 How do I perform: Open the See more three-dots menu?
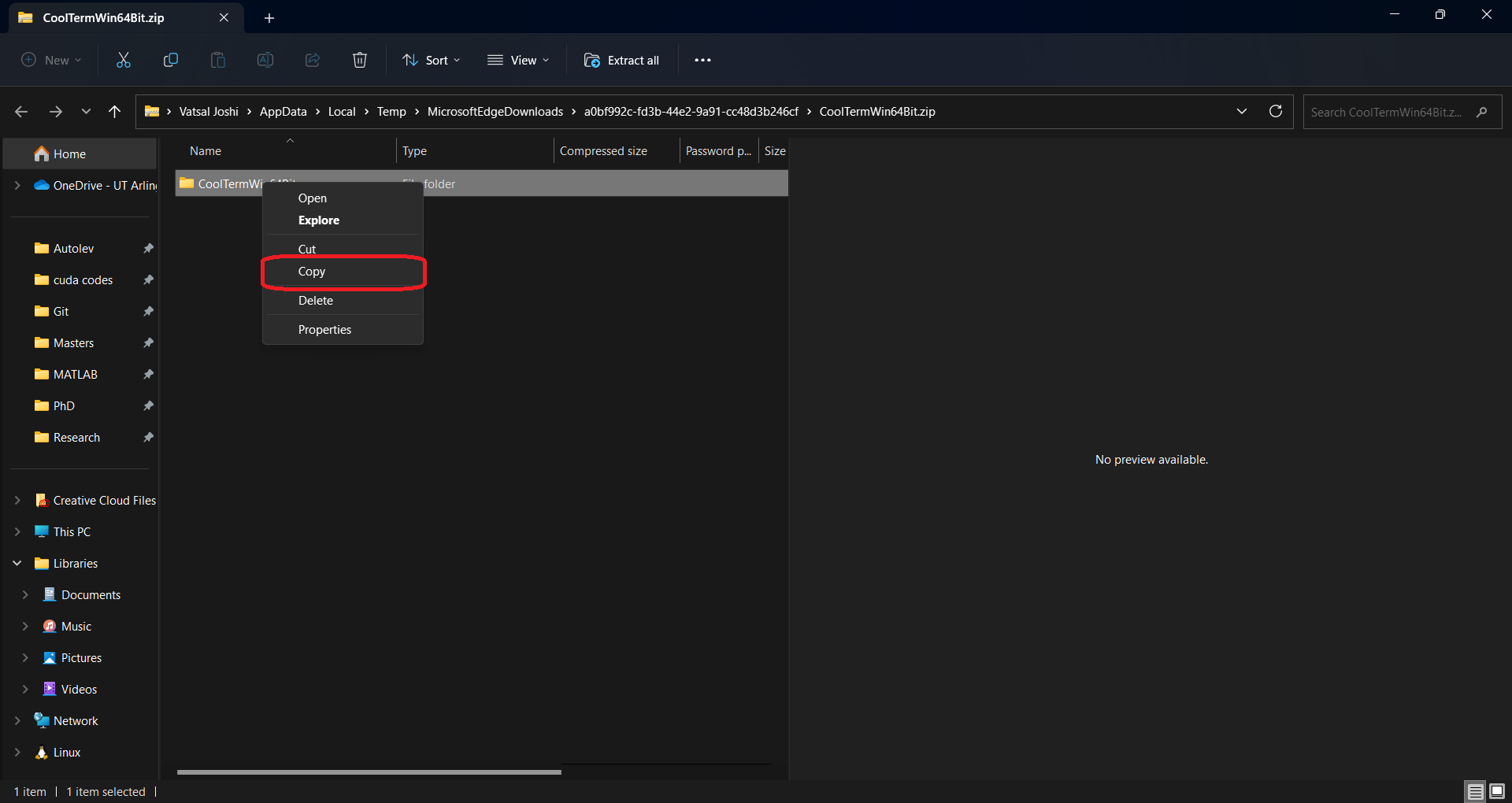[702, 60]
